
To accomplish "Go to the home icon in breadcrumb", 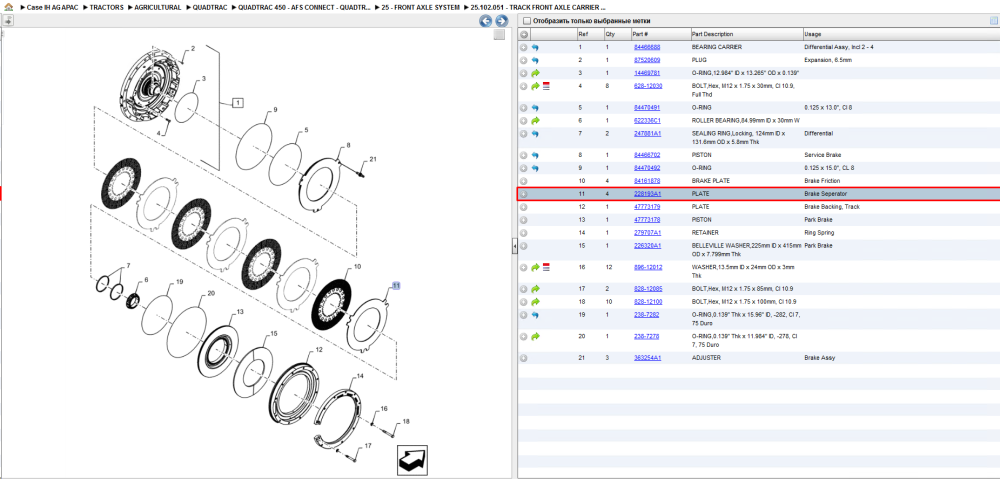I will [8, 6].
